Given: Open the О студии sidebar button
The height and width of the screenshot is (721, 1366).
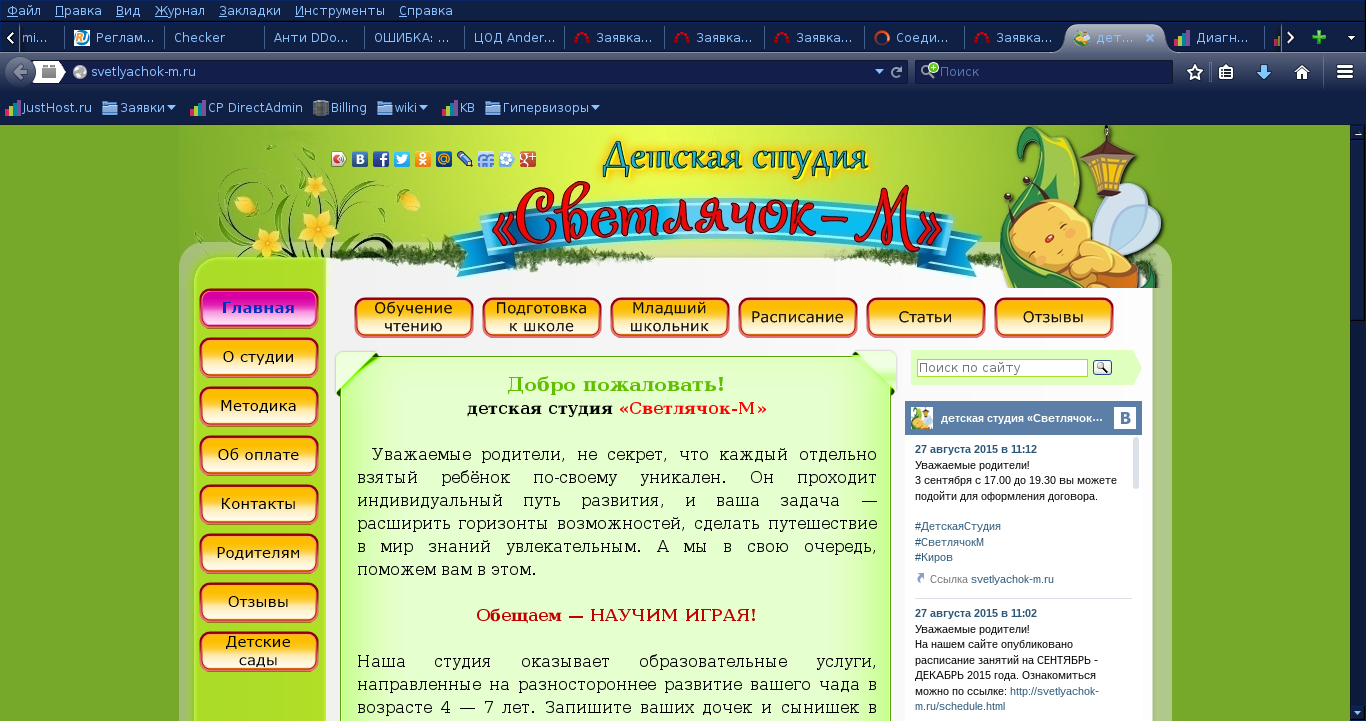Looking at the screenshot, I should [x=259, y=357].
